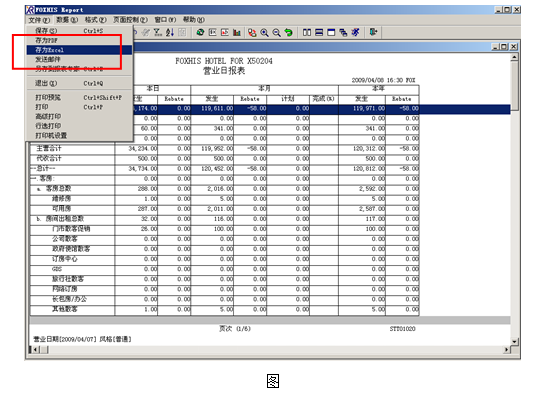
Task: Click the cascade windows icon
Action: tap(343, 33)
